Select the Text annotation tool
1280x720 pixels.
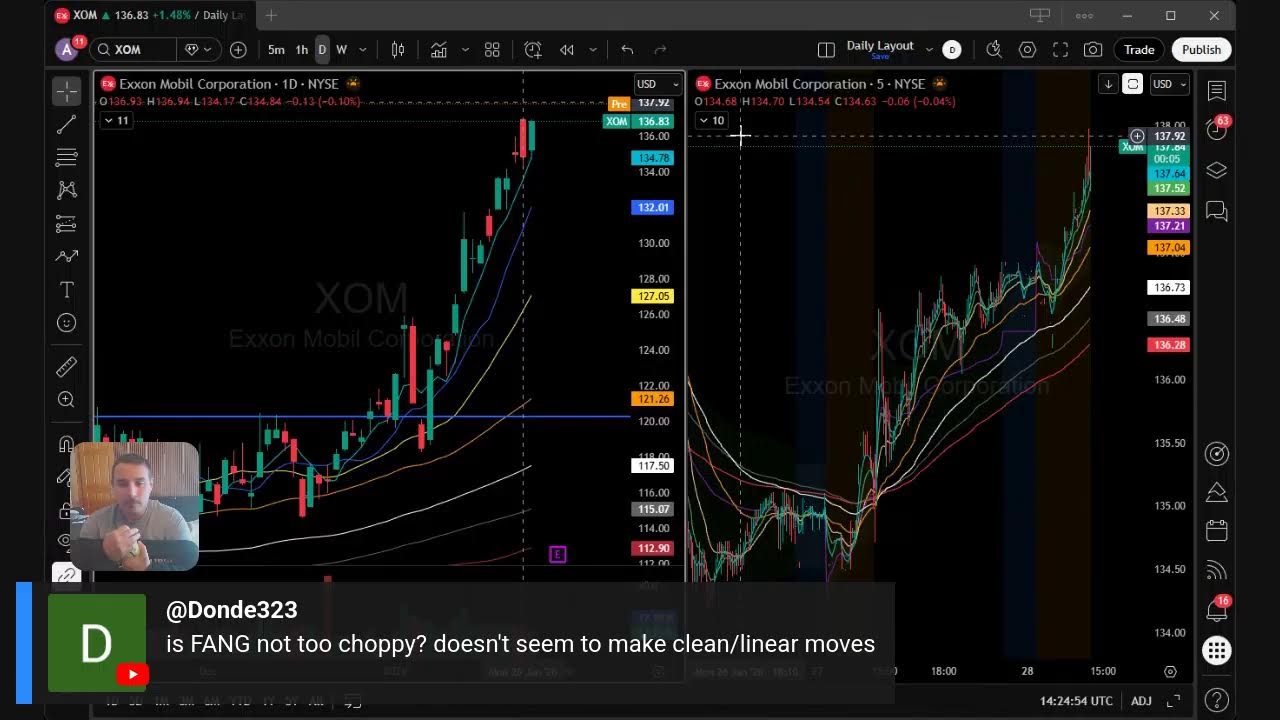(66, 289)
